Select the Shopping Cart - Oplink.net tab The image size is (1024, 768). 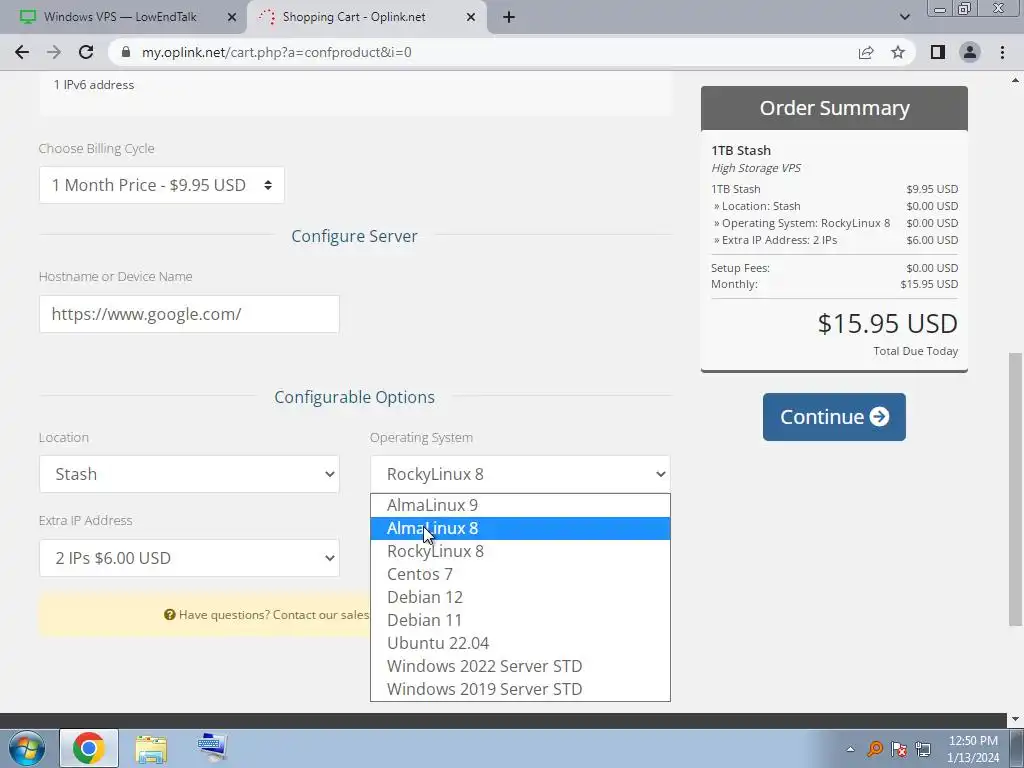coord(354,17)
